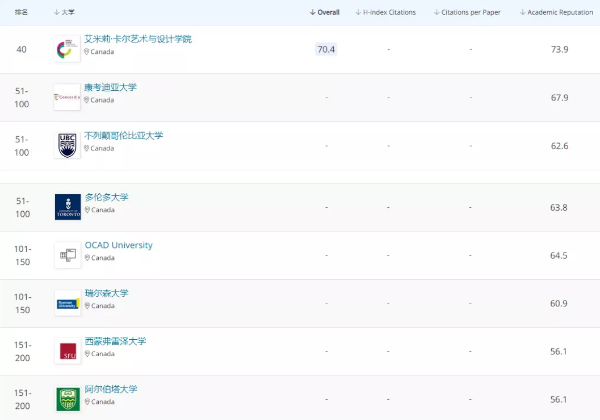Open 康考迪亚大学 university page
The height and width of the screenshot is (420, 600).
tap(110, 87)
